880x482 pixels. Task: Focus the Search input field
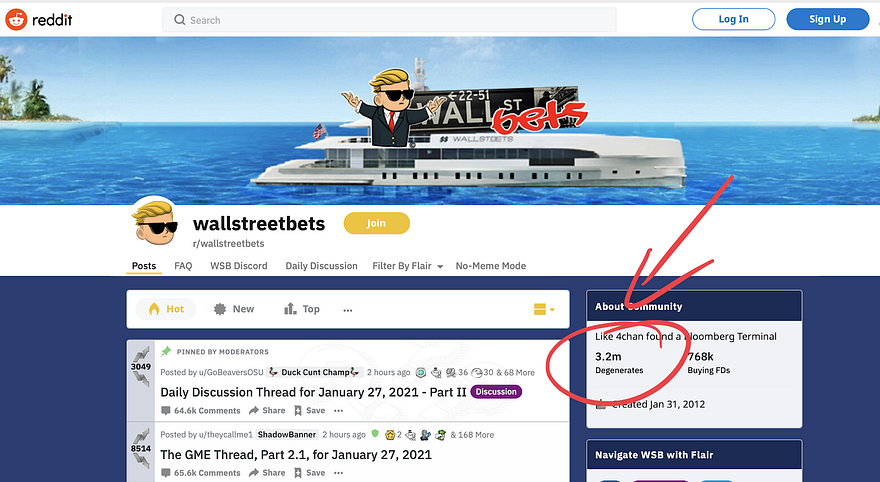[389, 20]
